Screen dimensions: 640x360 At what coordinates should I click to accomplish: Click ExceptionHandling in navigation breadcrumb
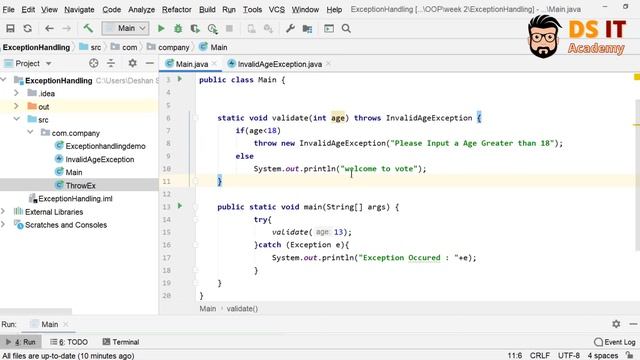(36, 47)
